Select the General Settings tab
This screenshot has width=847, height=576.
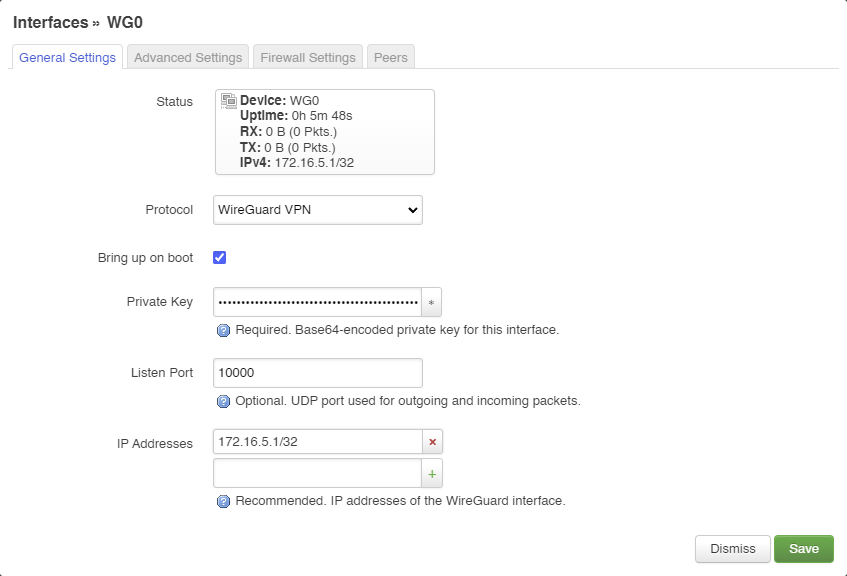[67, 57]
